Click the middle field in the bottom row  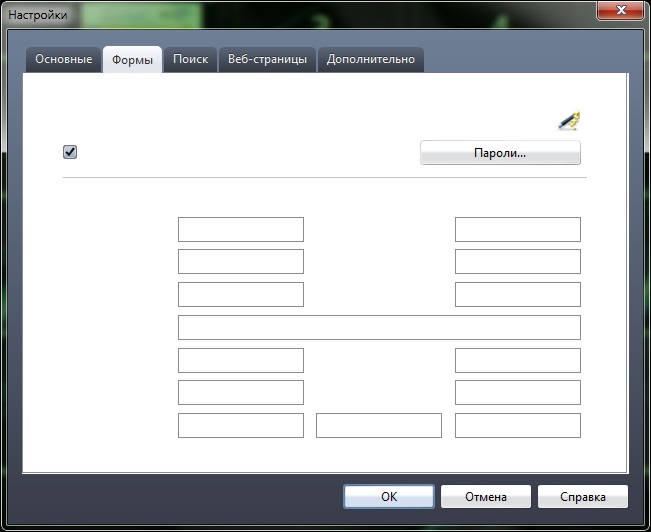pyautogui.click(x=379, y=425)
